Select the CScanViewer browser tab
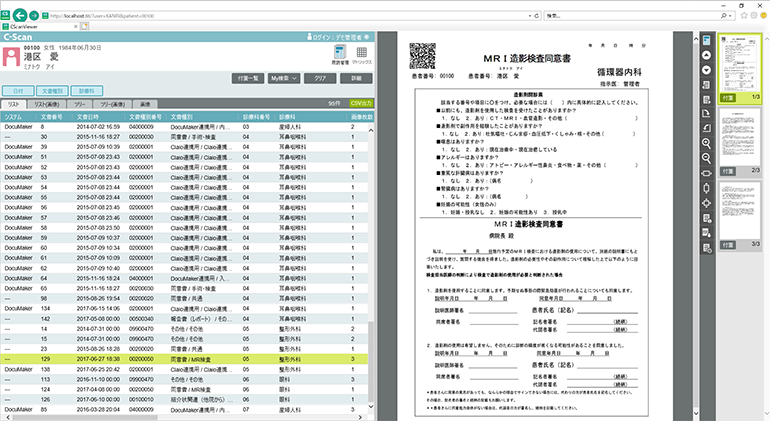770x421 pixels. pos(39,27)
